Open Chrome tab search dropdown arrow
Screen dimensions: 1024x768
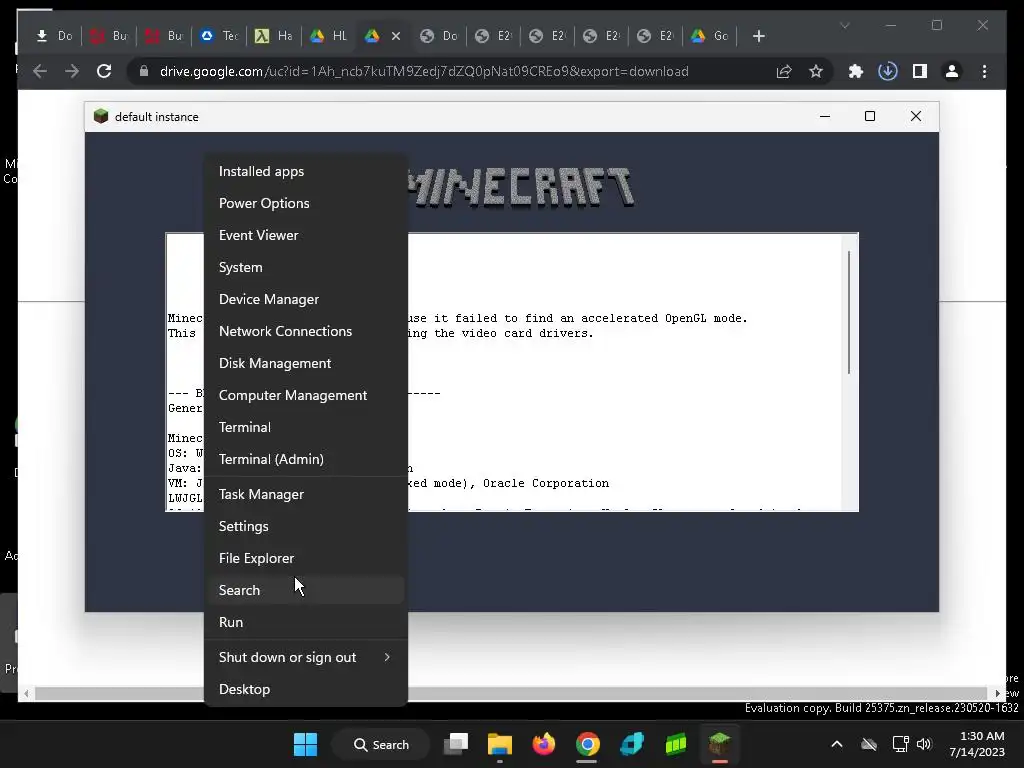pos(844,25)
